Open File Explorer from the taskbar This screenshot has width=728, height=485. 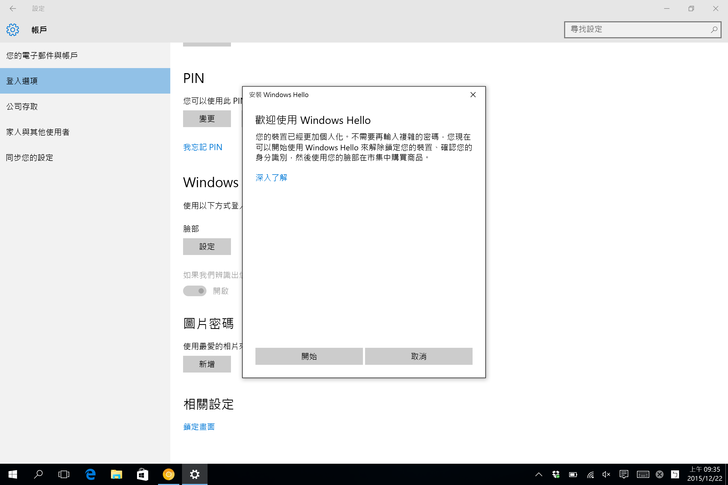[116, 474]
